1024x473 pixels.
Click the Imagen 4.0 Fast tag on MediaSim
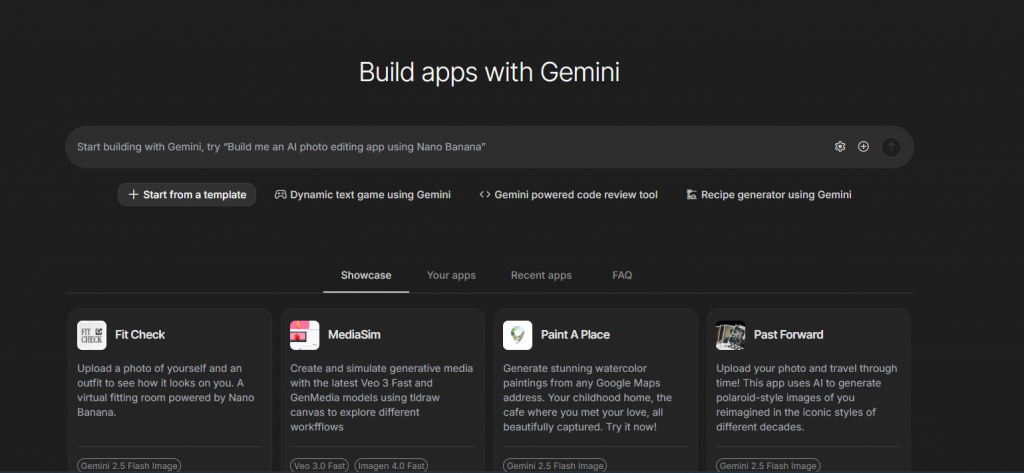(392, 466)
